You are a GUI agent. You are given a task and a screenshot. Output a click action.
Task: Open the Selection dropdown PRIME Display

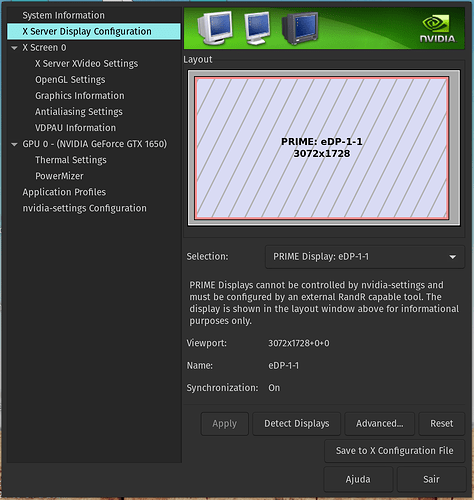point(365,257)
